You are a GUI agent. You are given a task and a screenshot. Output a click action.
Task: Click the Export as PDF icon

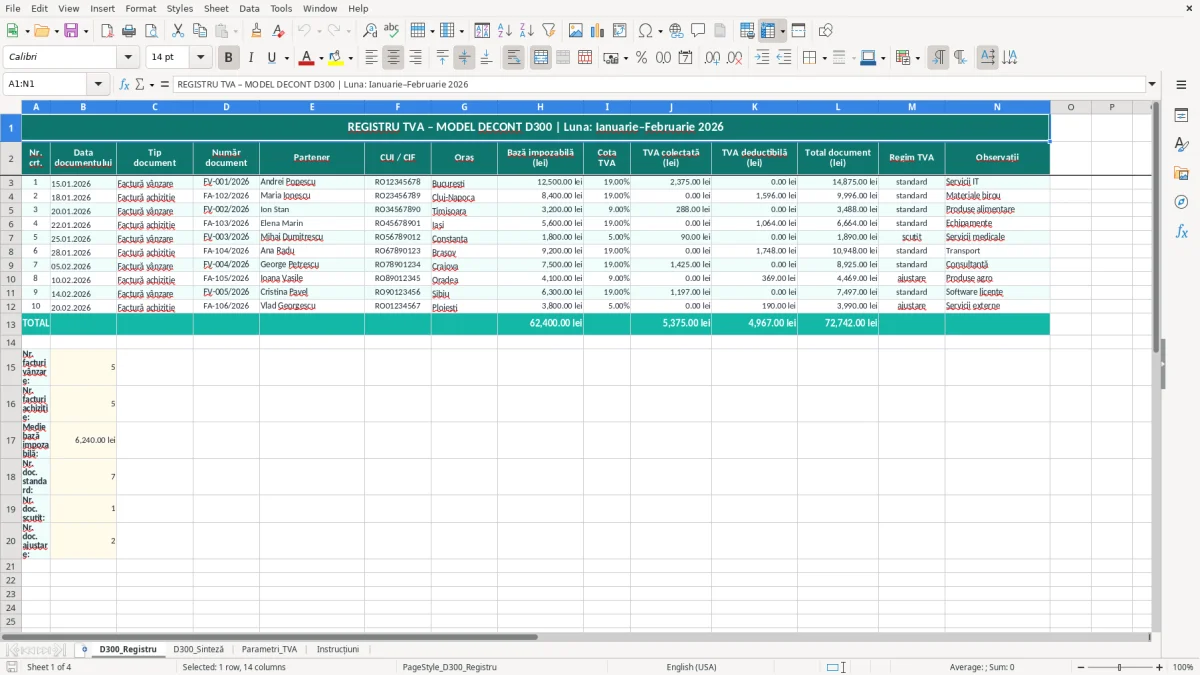click(107, 31)
